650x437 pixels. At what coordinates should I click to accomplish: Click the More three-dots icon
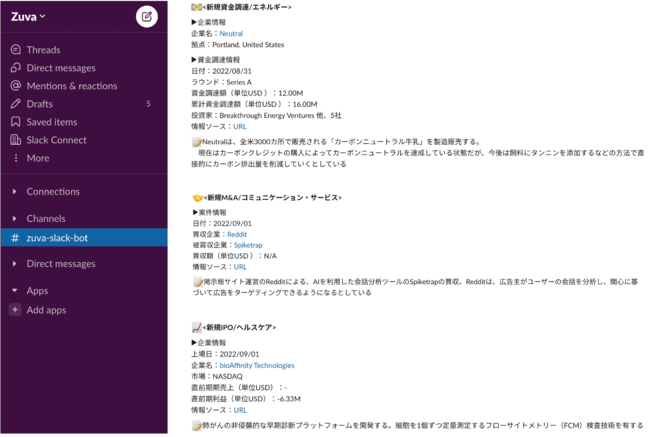click(16, 158)
